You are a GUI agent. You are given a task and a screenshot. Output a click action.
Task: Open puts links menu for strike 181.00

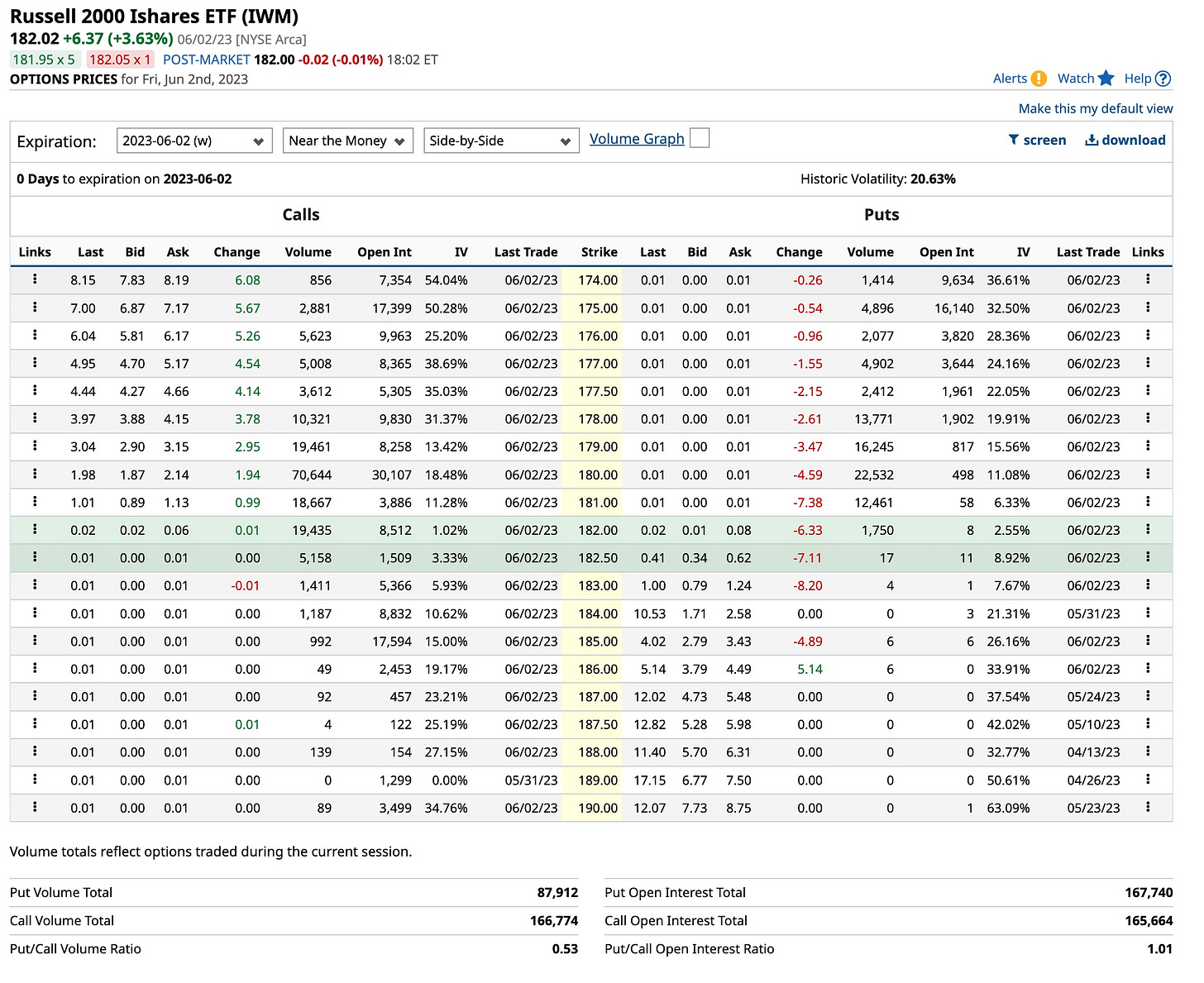pyautogui.click(x=1148, y=502)
